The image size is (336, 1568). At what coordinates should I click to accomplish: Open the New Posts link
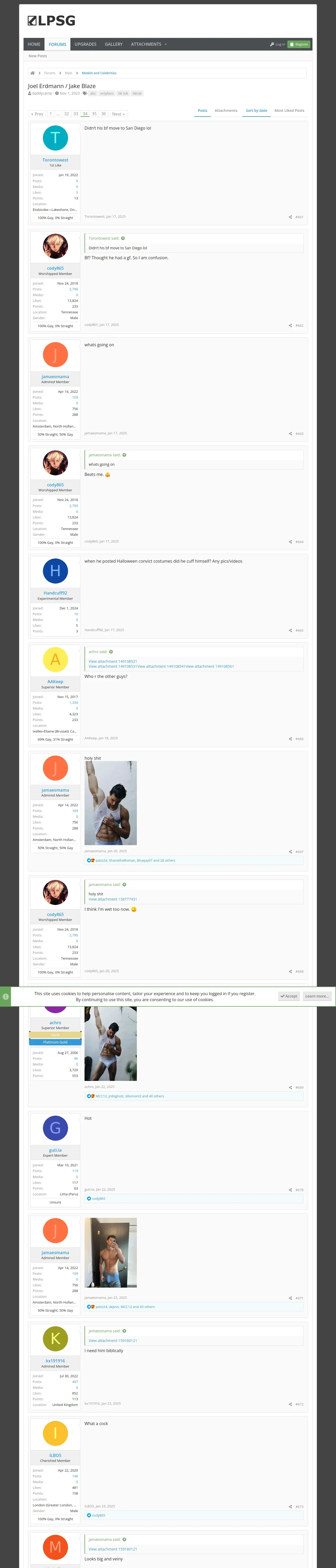click(x=38, y=56)
